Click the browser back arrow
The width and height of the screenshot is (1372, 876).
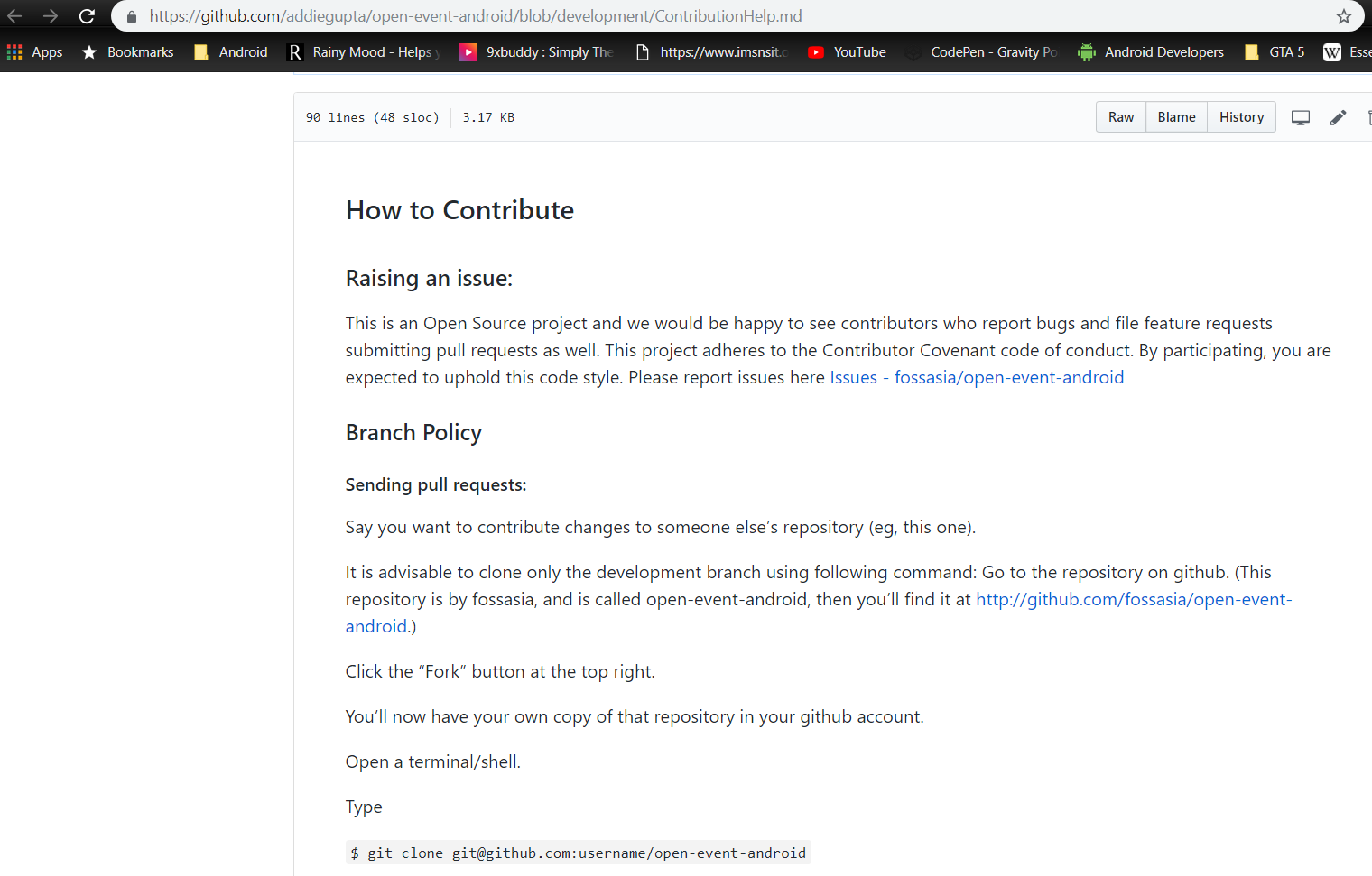coord(14,16)
